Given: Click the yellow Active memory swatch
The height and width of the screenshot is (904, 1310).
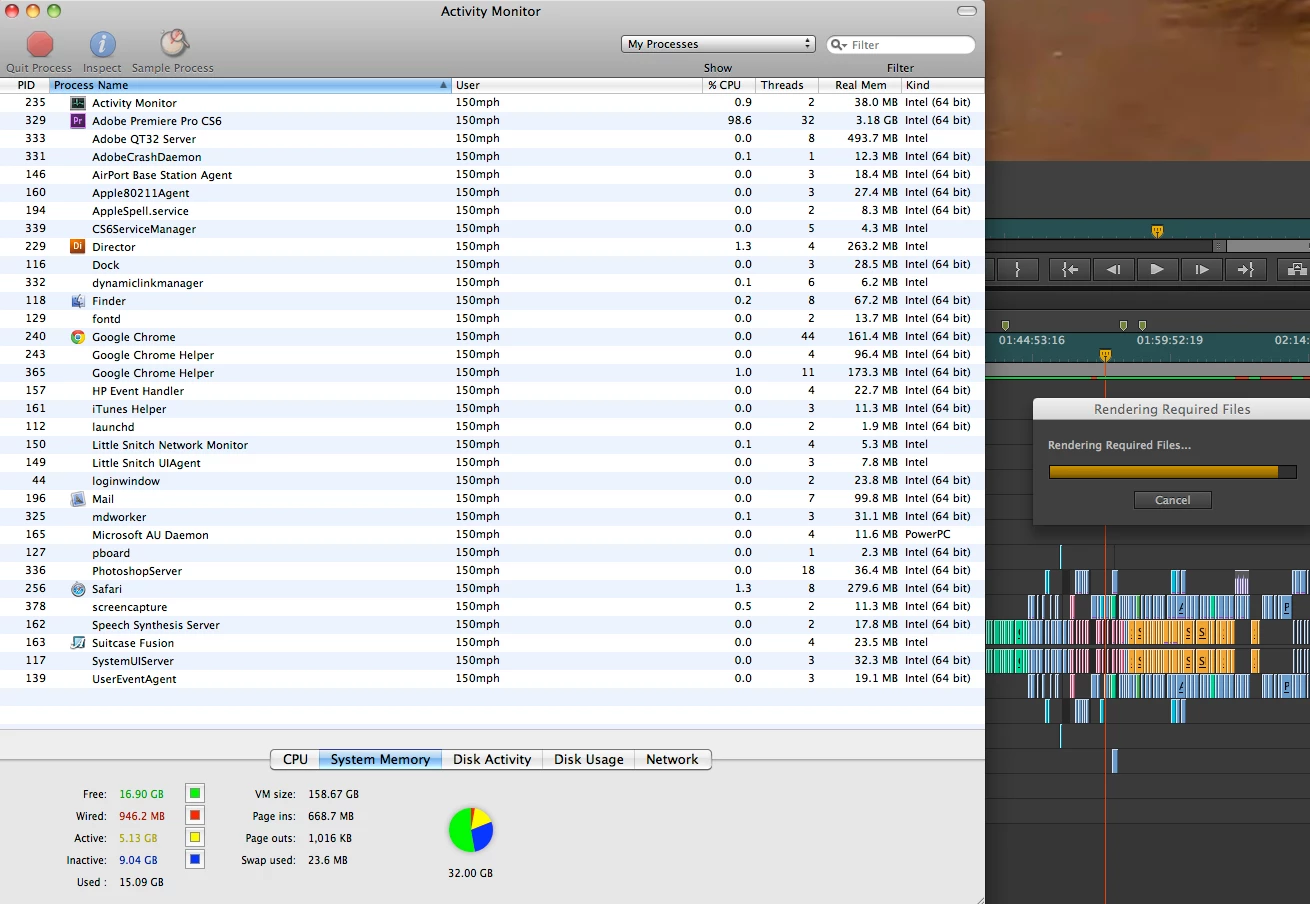Looking at the screenshot, I should coord(195,837).
